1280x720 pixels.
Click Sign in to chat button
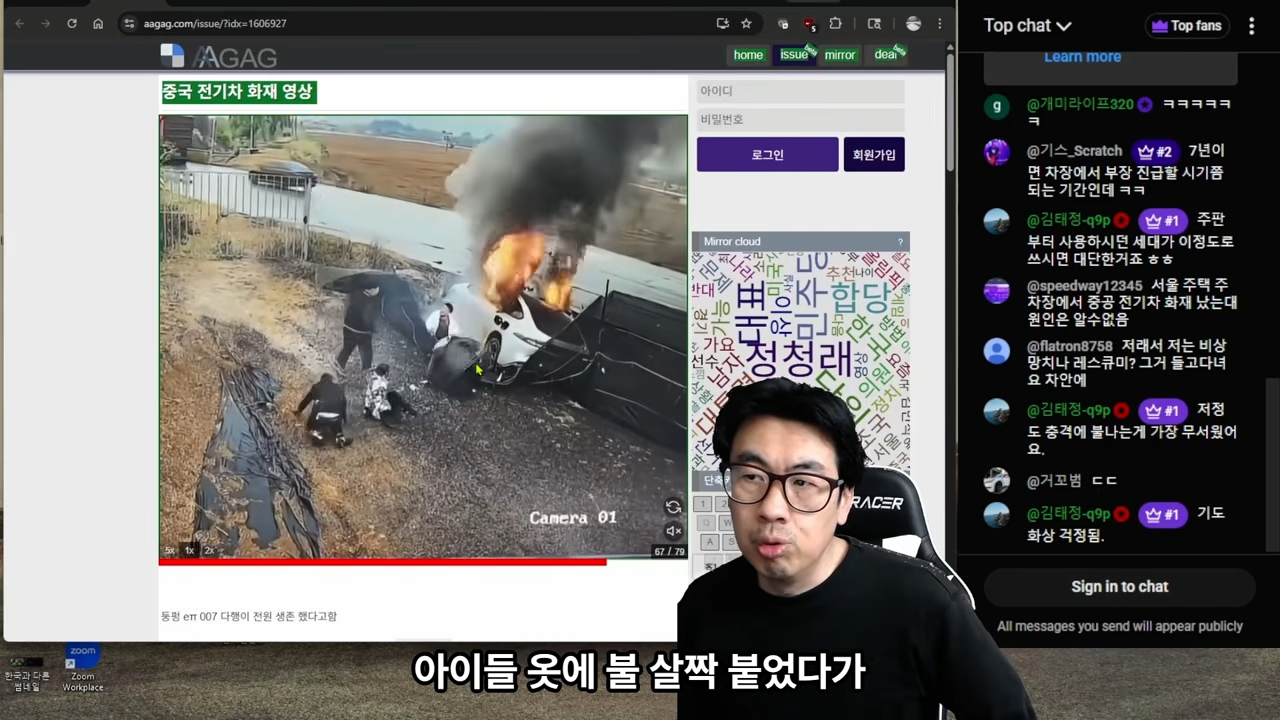coord(1119,587)
